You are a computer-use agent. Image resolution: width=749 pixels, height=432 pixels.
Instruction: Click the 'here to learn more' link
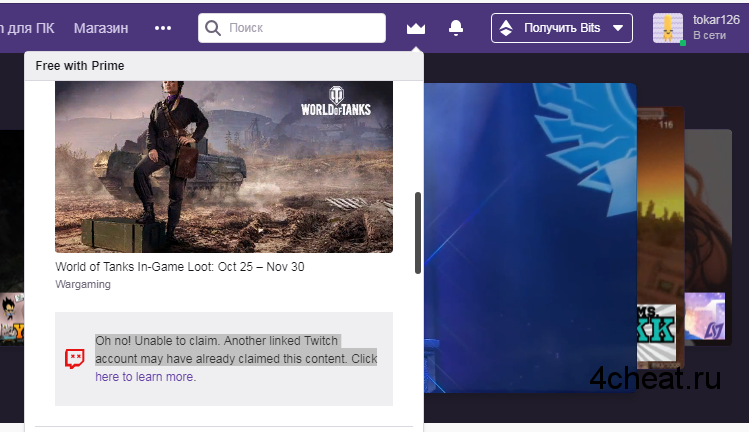pyautogui.click(x=146, y=377)
